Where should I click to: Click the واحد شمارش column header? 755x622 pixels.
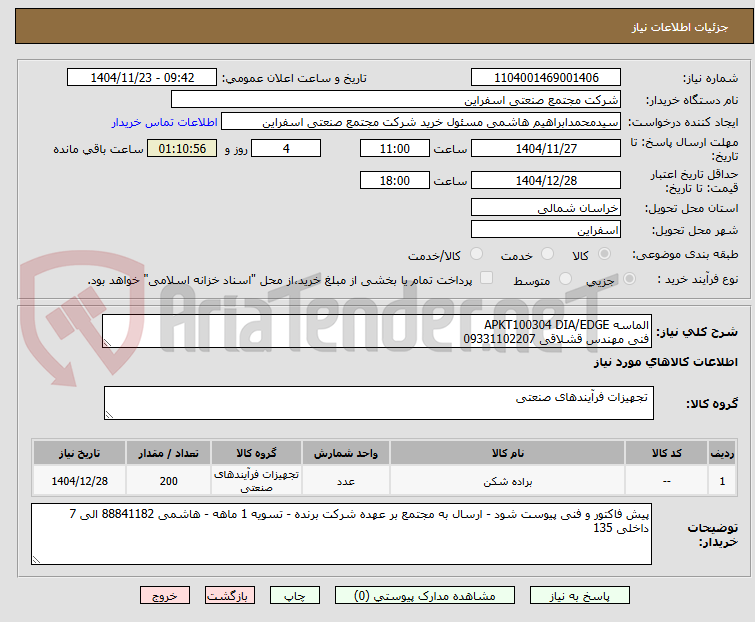point(346,453)
